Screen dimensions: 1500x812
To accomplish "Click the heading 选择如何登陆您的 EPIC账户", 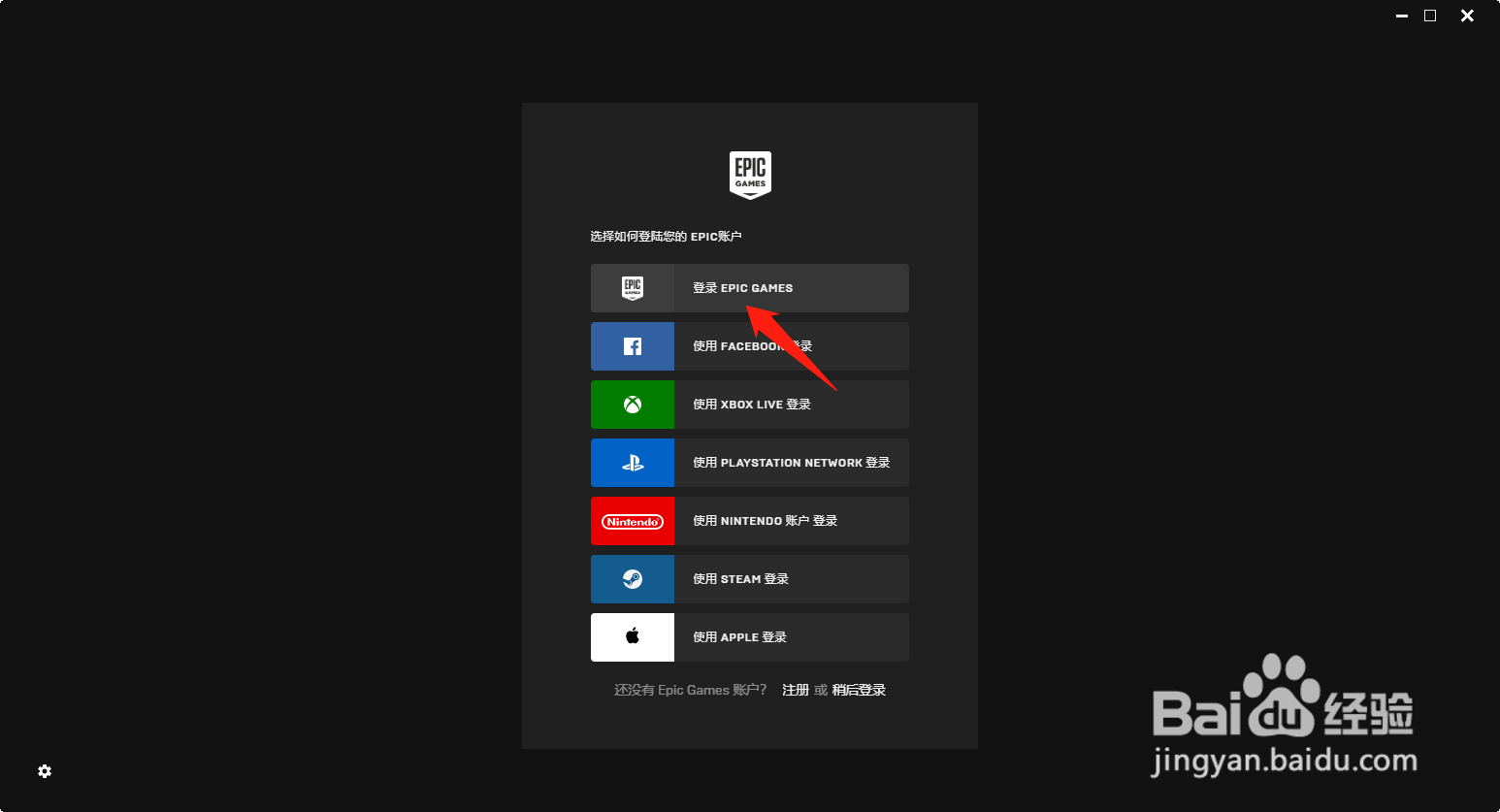I will [666, 237].
